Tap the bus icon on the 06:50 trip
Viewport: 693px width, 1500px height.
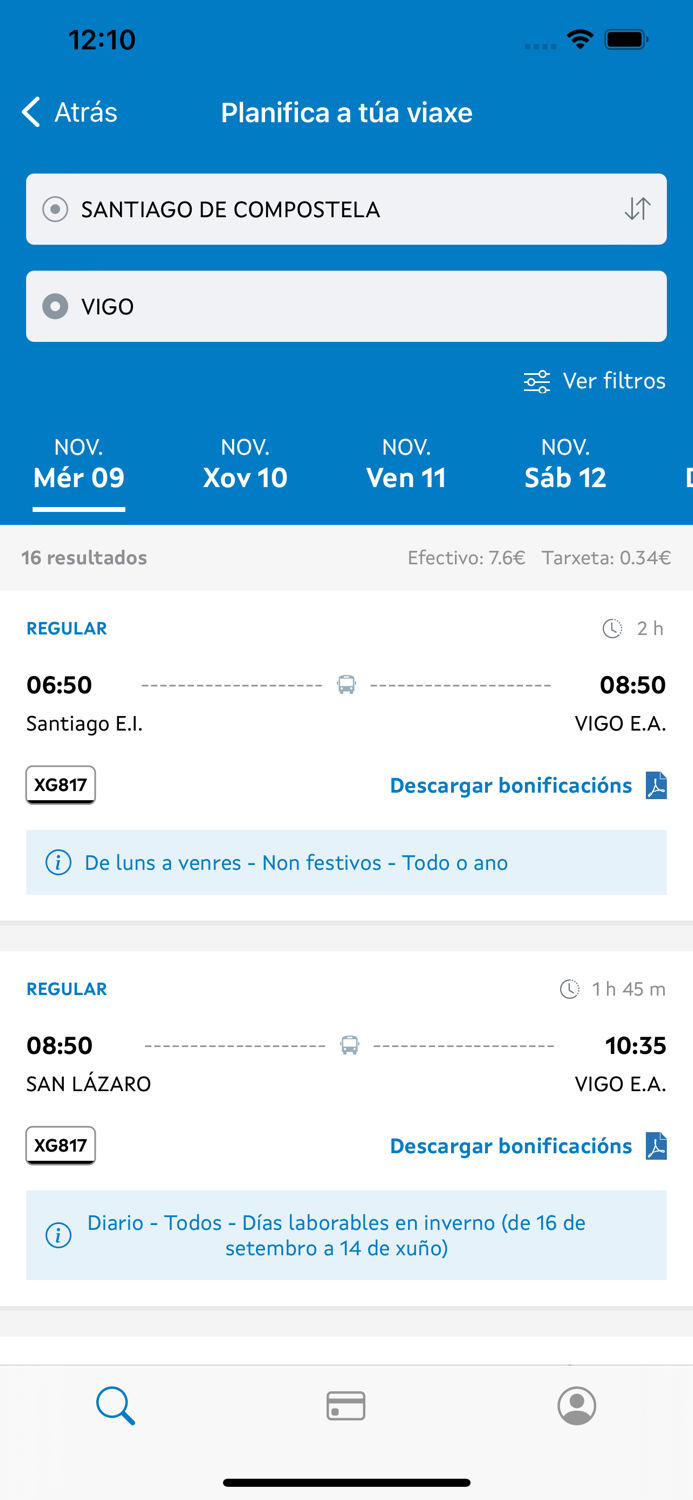click(x=347, y=684)
